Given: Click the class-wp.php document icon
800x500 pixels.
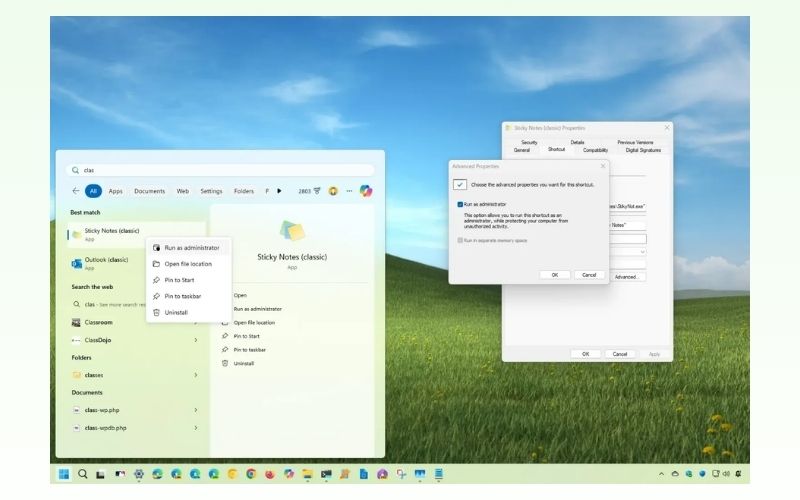Looking at the screenshot, I should click(77, 410).
